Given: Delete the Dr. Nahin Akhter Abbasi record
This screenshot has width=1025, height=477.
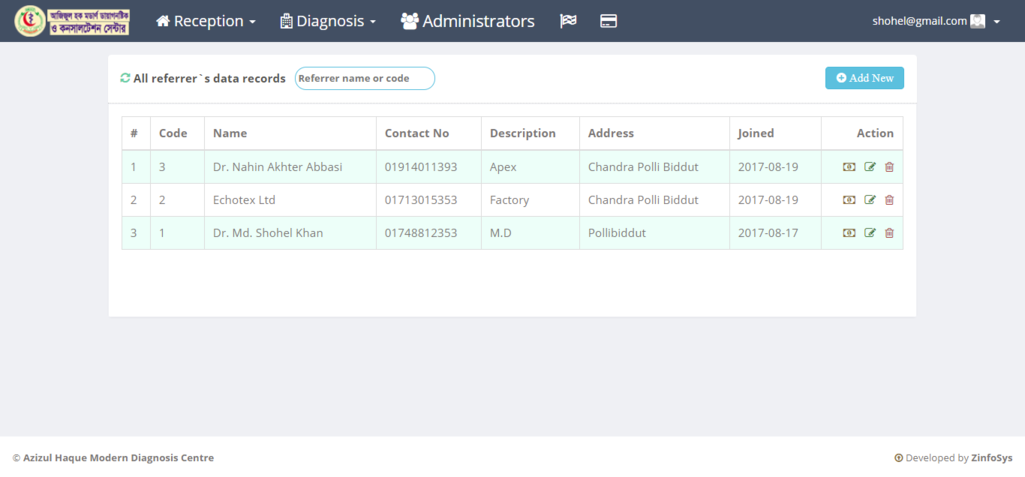Looking at the screenshot, I should 889,167.
